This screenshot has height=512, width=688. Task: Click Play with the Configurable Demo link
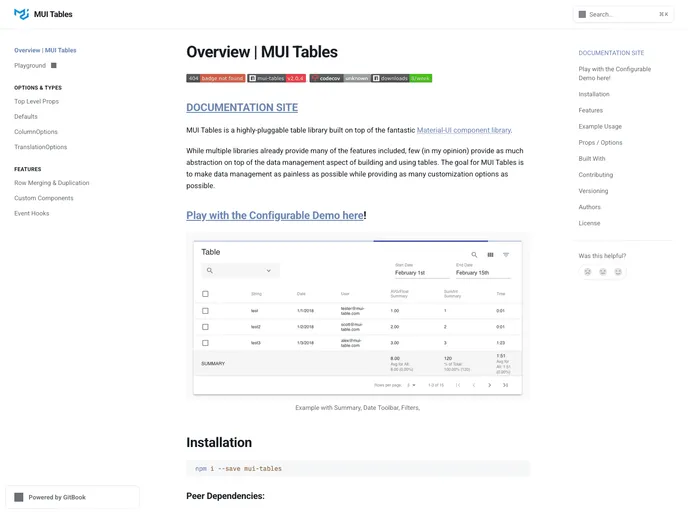(x=275, y=215)
